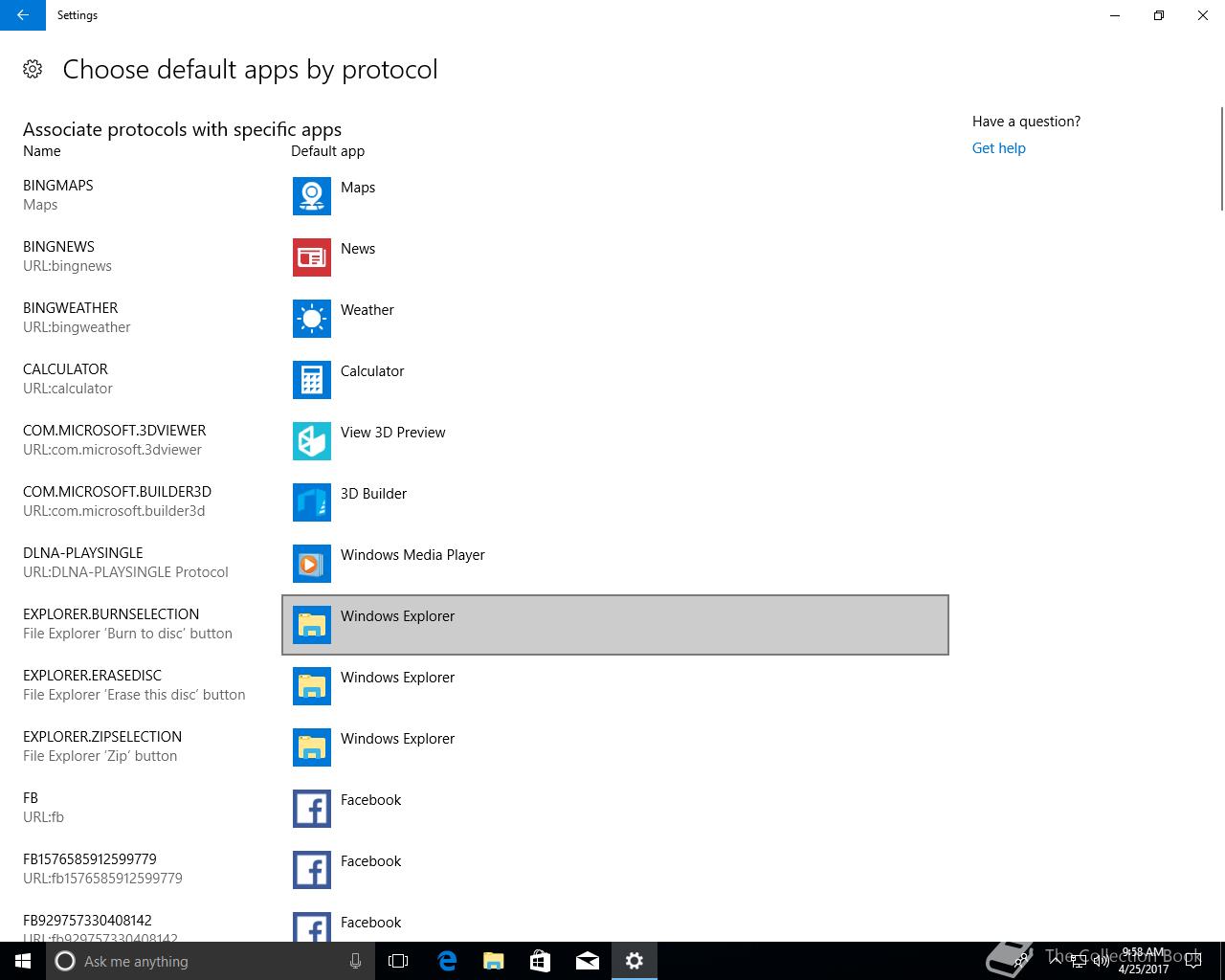1225x980 pixels.
Task: Click the FB1576585912599779 protocol name
Action: tap(90, 859)
